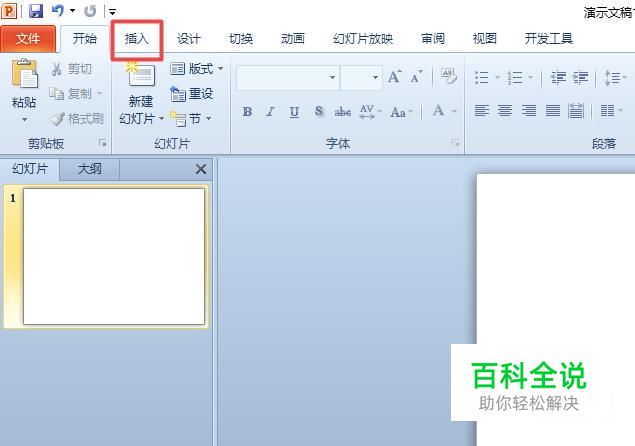635x446 pixels.
Task: Click the Aa Change Case icon
Action: pyautogui.click(x=398, y=112)
